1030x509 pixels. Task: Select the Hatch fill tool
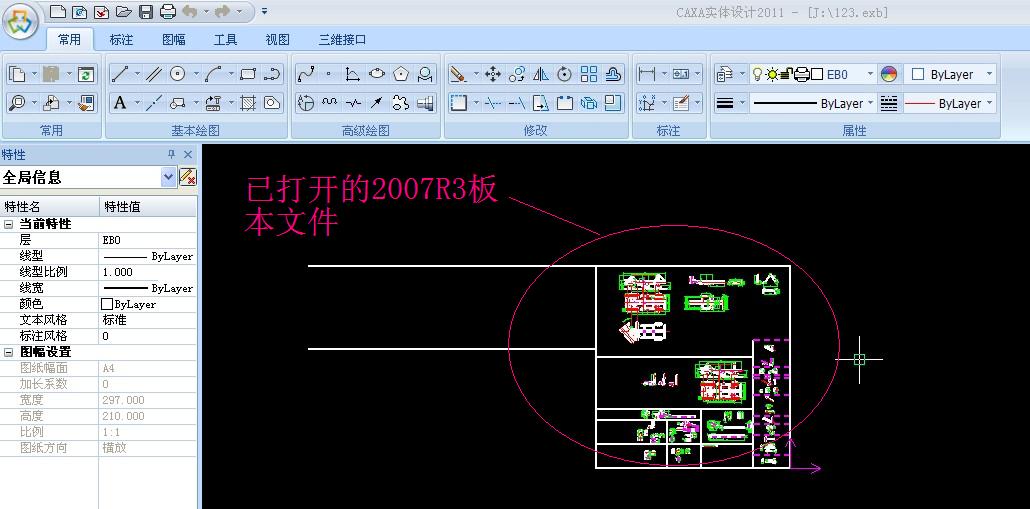[248, 103]
